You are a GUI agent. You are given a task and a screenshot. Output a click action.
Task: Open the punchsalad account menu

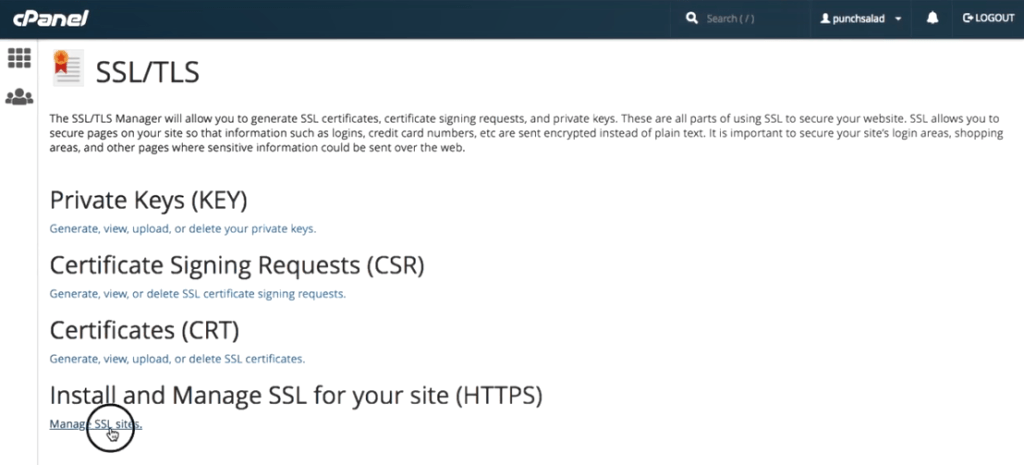pyautogui.click(x=860, y=19)
